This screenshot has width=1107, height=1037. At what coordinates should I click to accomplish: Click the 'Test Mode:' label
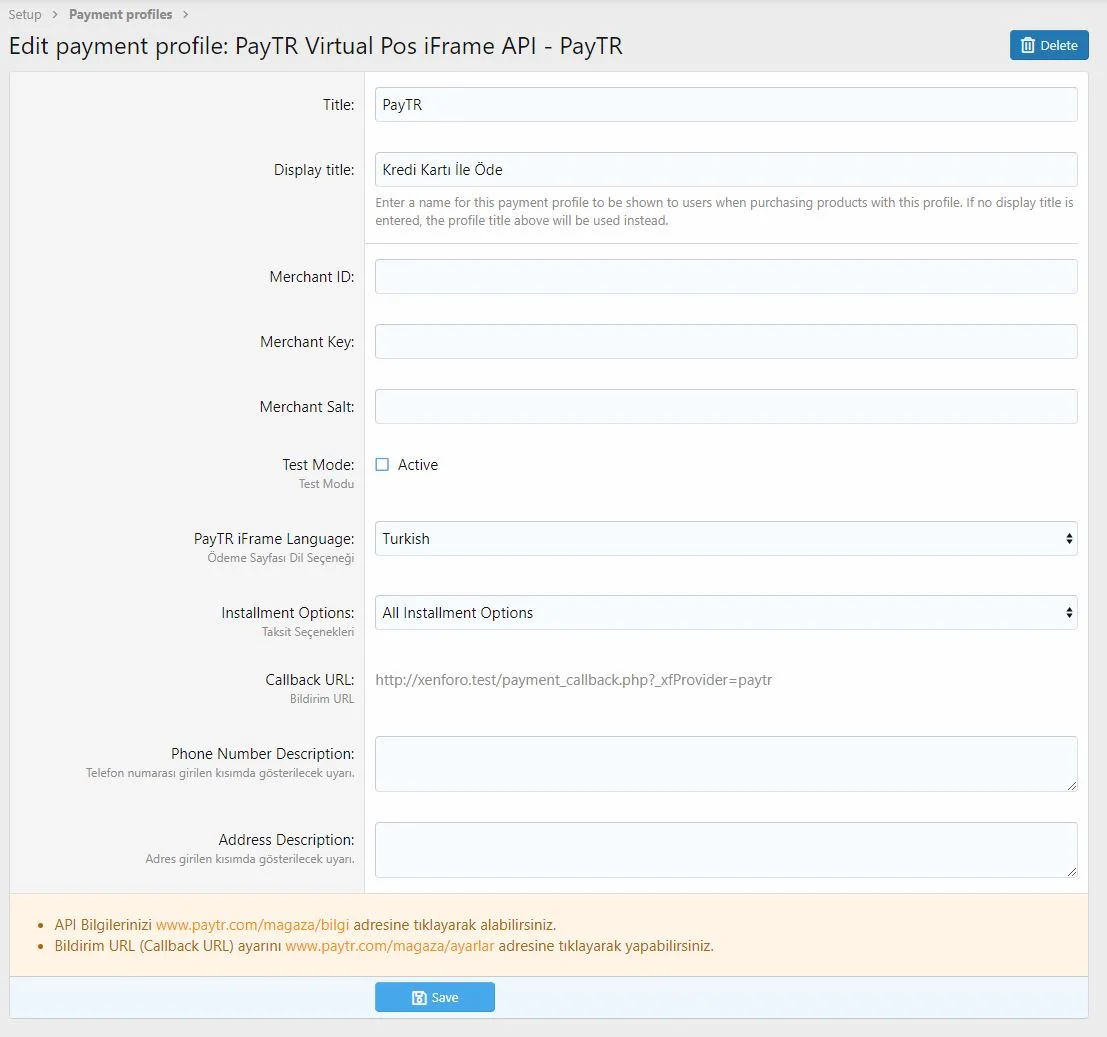[x=318, y=464]
